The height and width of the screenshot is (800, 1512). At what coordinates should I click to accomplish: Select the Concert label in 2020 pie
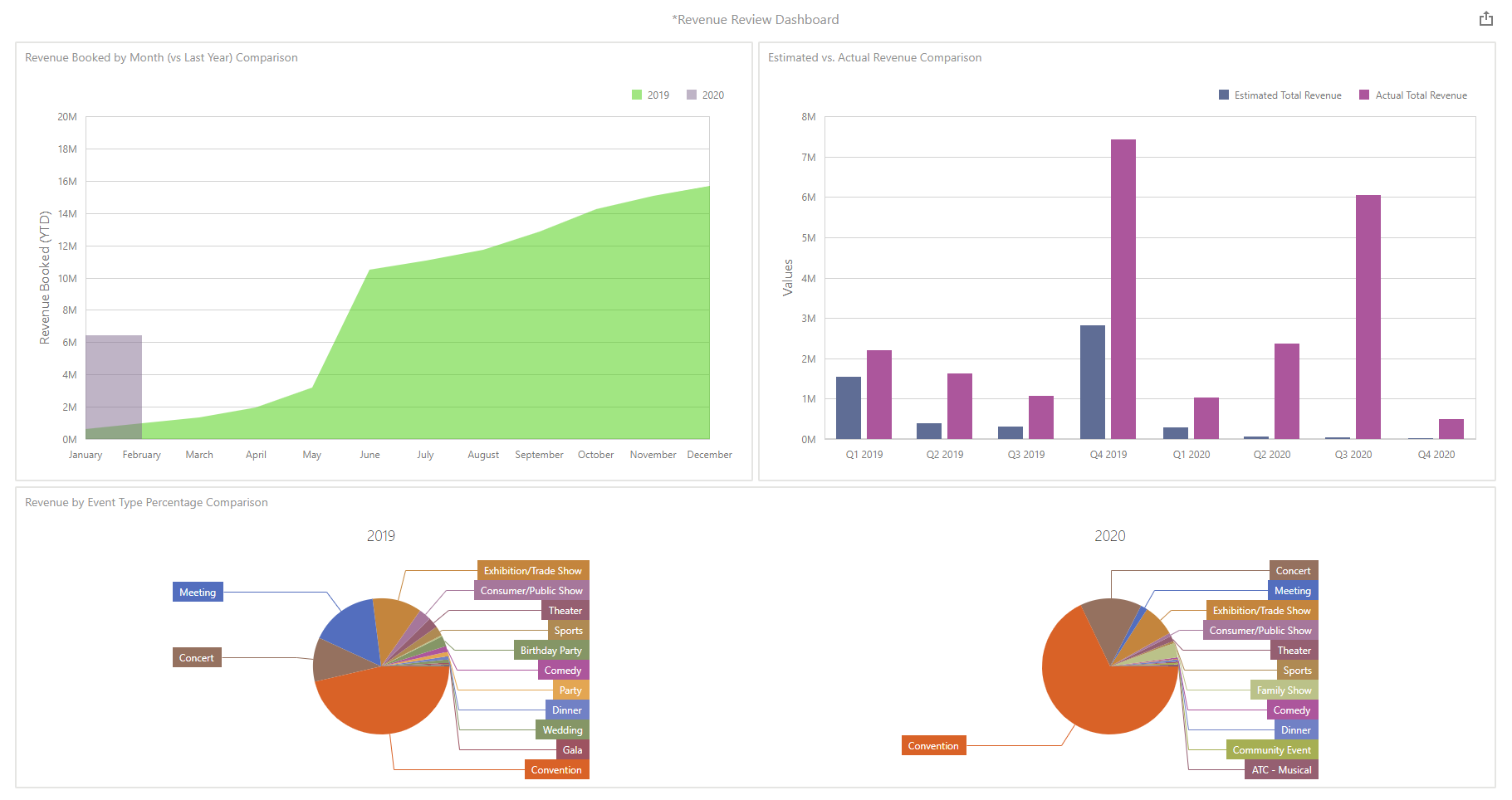coord(1294,570)
